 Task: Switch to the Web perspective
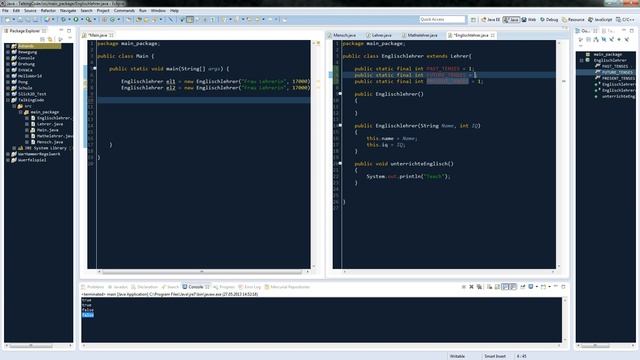(x=529, y=20)
